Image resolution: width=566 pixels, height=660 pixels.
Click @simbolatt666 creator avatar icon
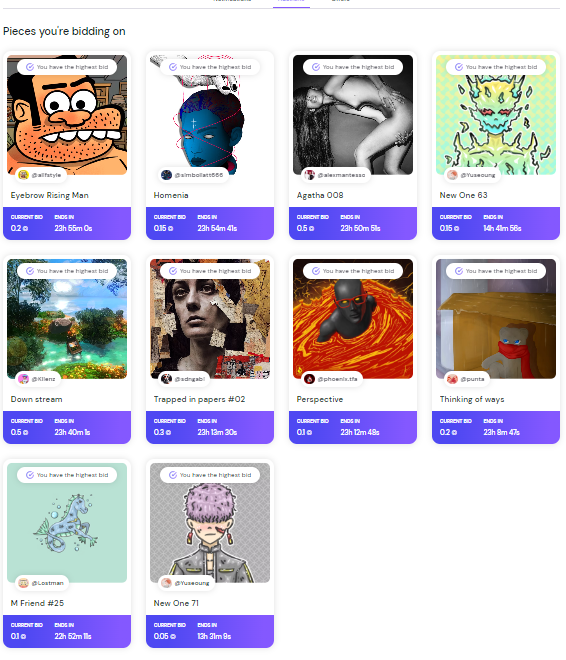tap(167, 175)
